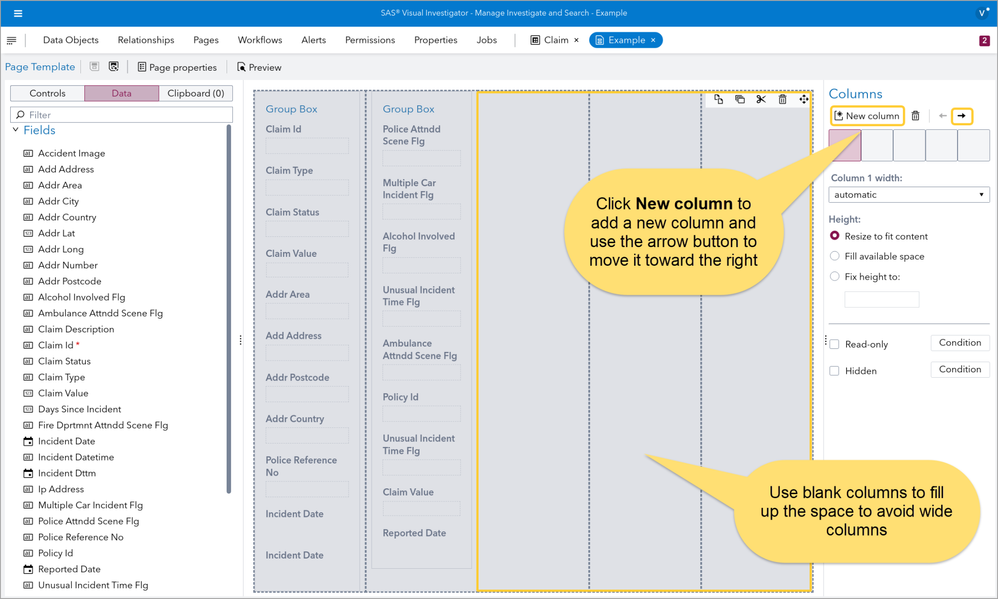Screen dimensions: 998x599
Task: Open Relationships menu item
Action: click(146, 40)
